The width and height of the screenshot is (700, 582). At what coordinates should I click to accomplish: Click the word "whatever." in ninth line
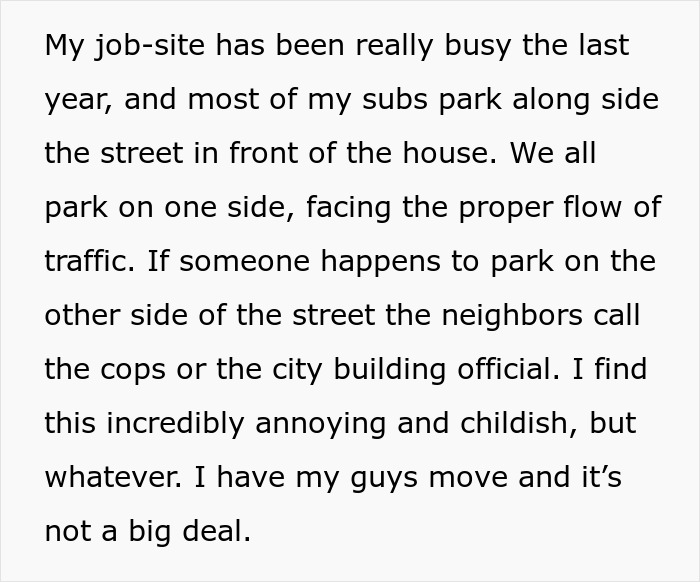point(113,477)
